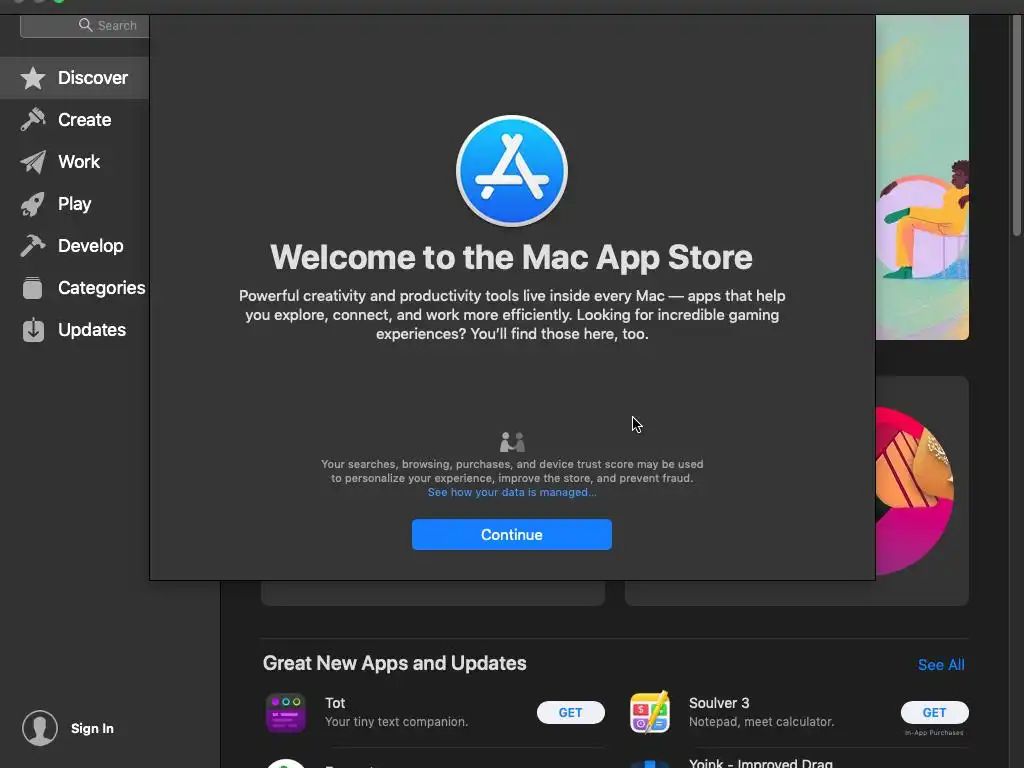Click the Yoink - Improved Drag title
This screenshot has height=768, width=1024.
click(761, 762)
